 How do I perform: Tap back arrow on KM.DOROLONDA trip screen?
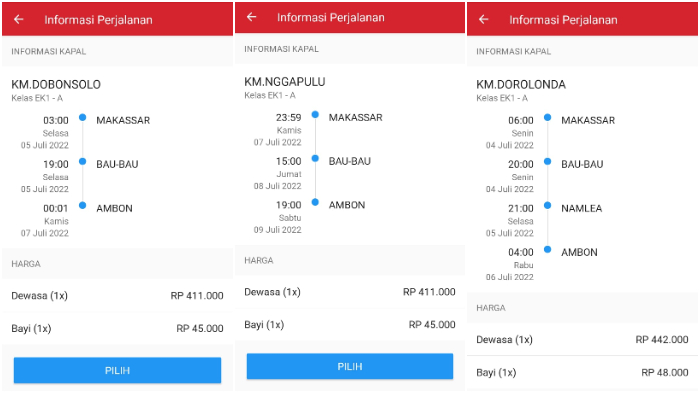483,19
